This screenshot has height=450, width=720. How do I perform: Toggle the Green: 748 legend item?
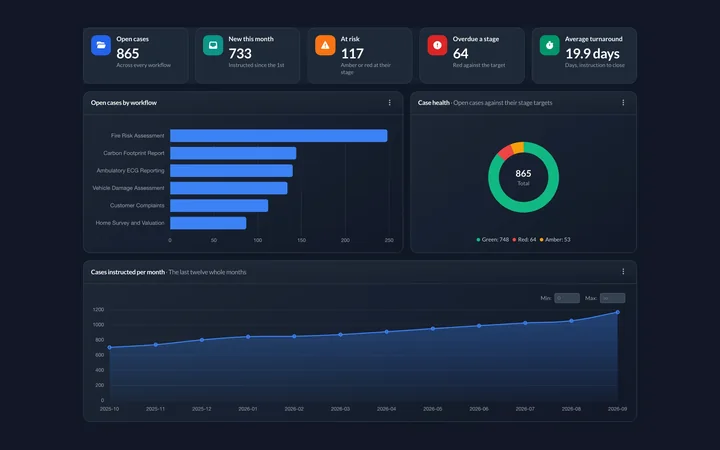[x=493, y=240]
